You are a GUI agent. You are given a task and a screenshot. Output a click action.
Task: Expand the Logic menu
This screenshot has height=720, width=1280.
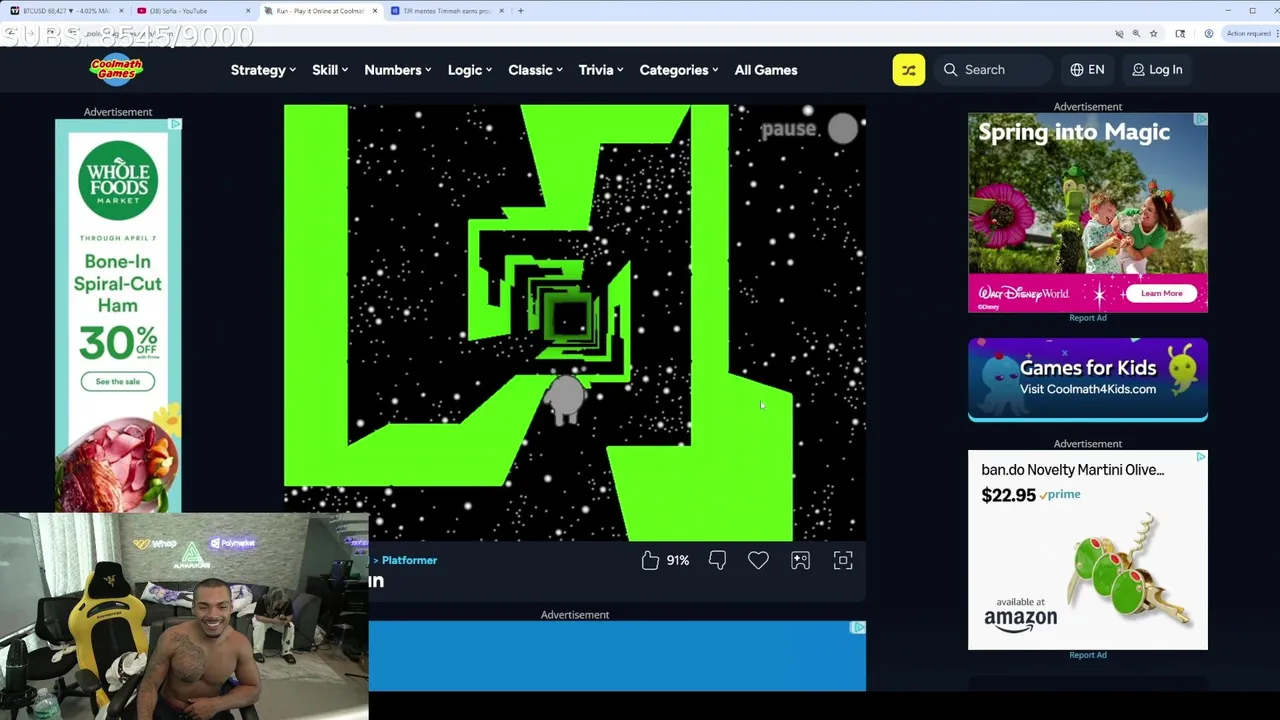(470, 70)
